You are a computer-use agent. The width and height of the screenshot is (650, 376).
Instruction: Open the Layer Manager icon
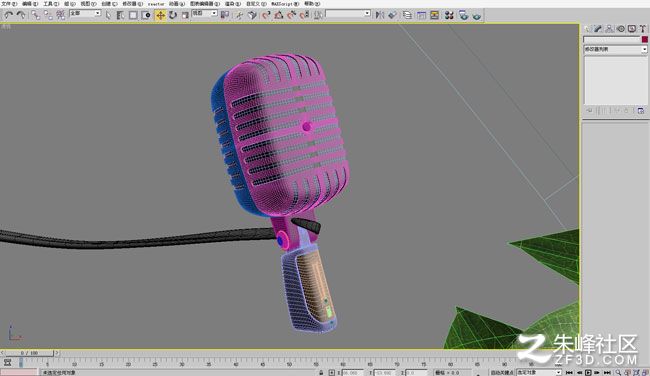tap(407, 15)
